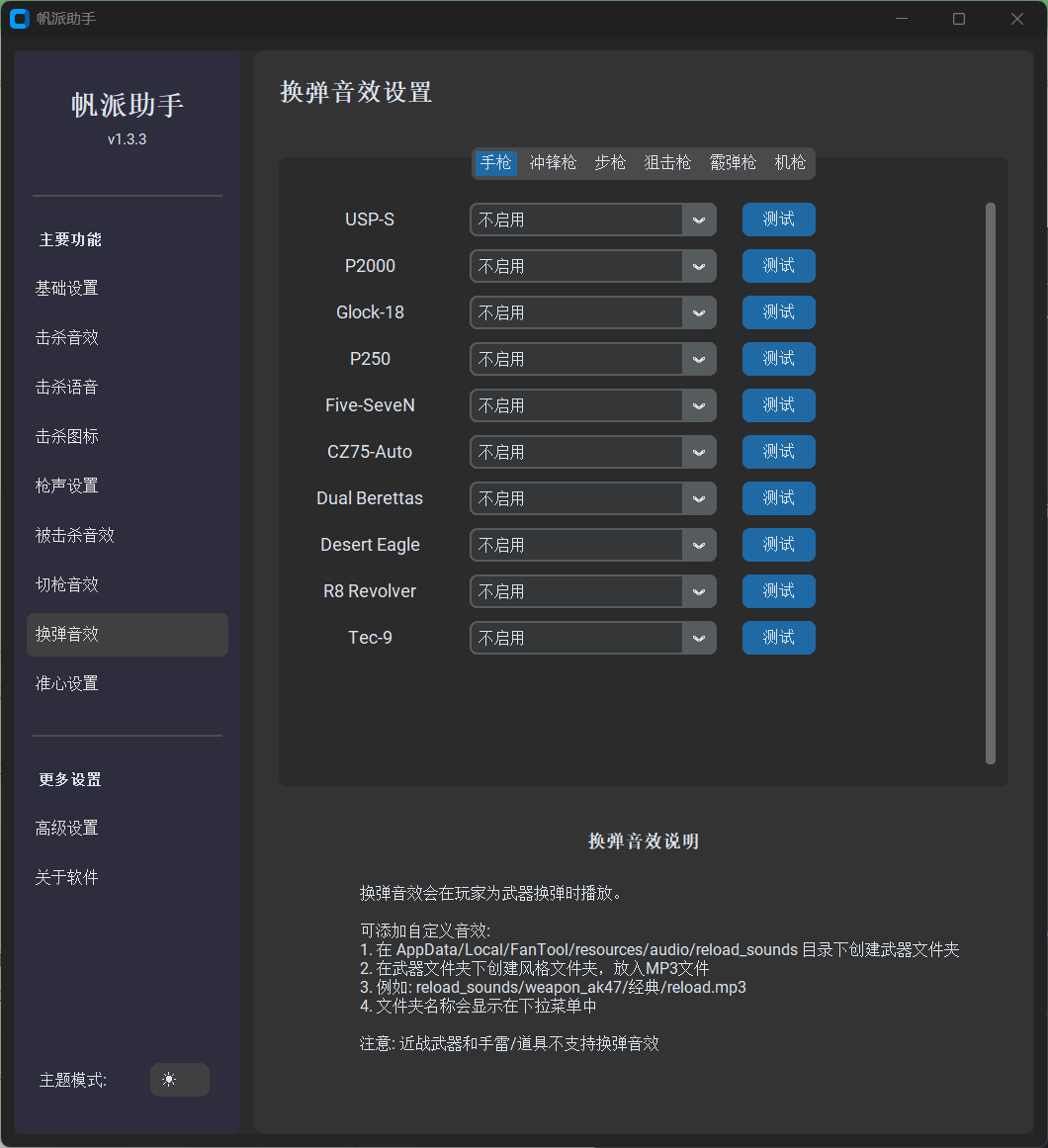Switch to the 冲锋枪 weapon tab
Viewport: 1048px width, 1148px height.
tap(553, 163)
